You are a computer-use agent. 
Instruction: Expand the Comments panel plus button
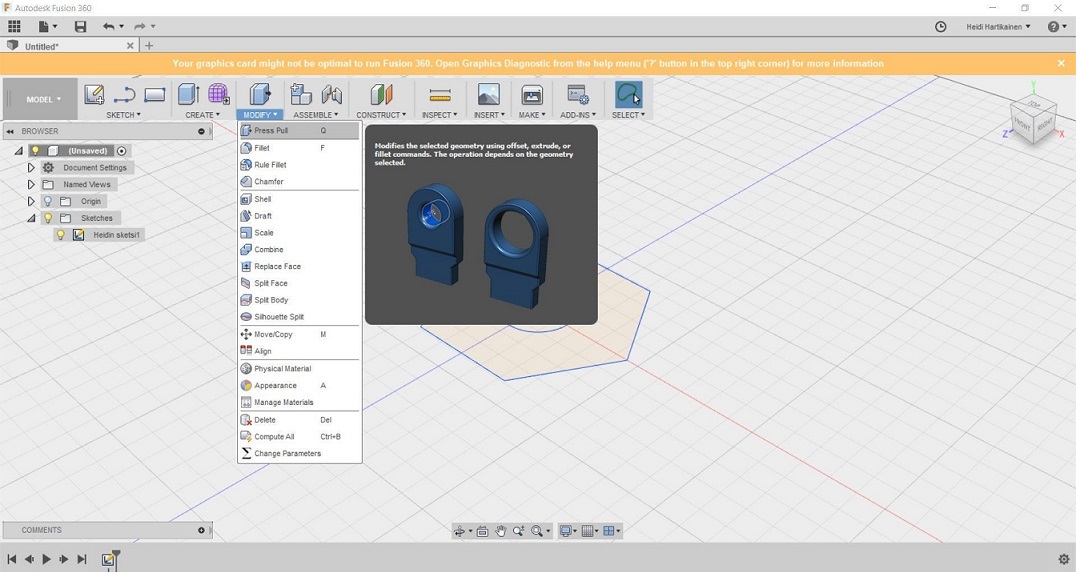tap(201, 530)
